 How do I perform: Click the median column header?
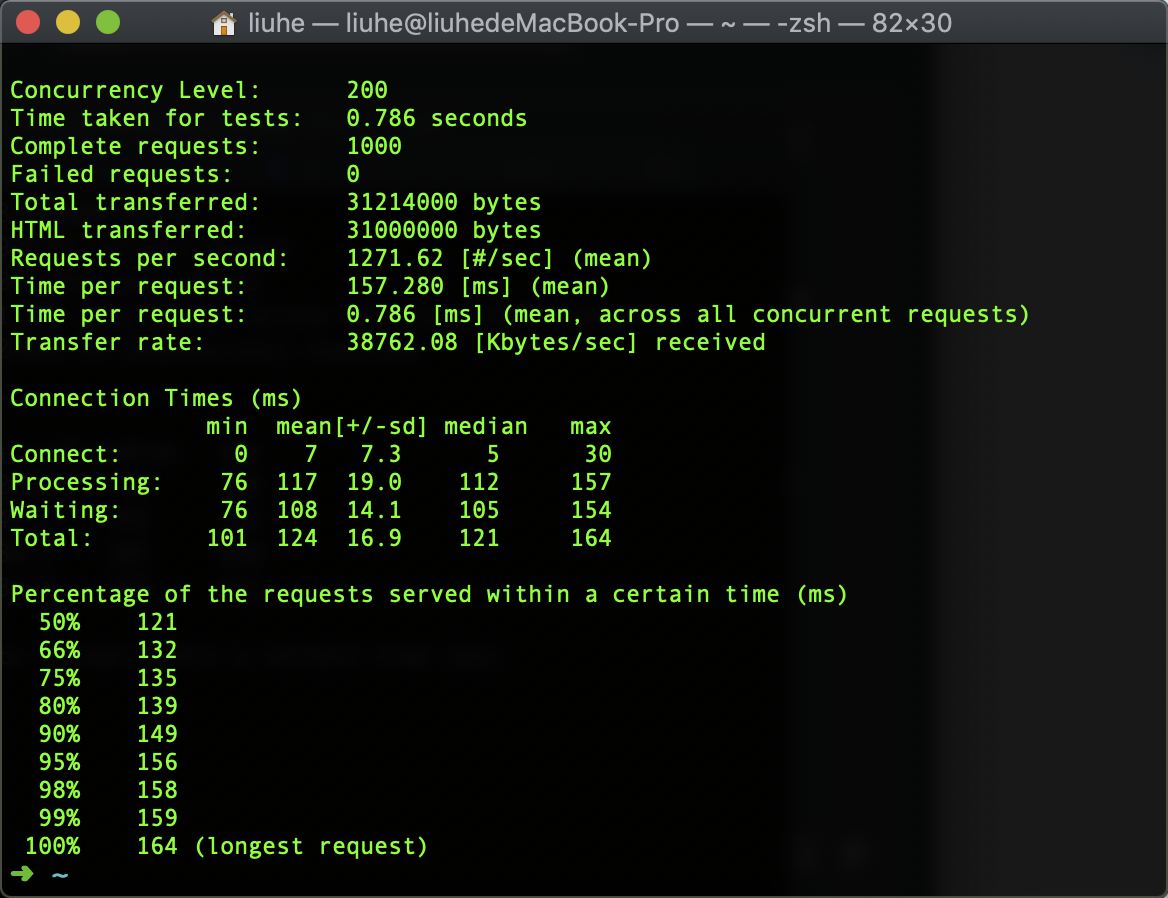485,426
